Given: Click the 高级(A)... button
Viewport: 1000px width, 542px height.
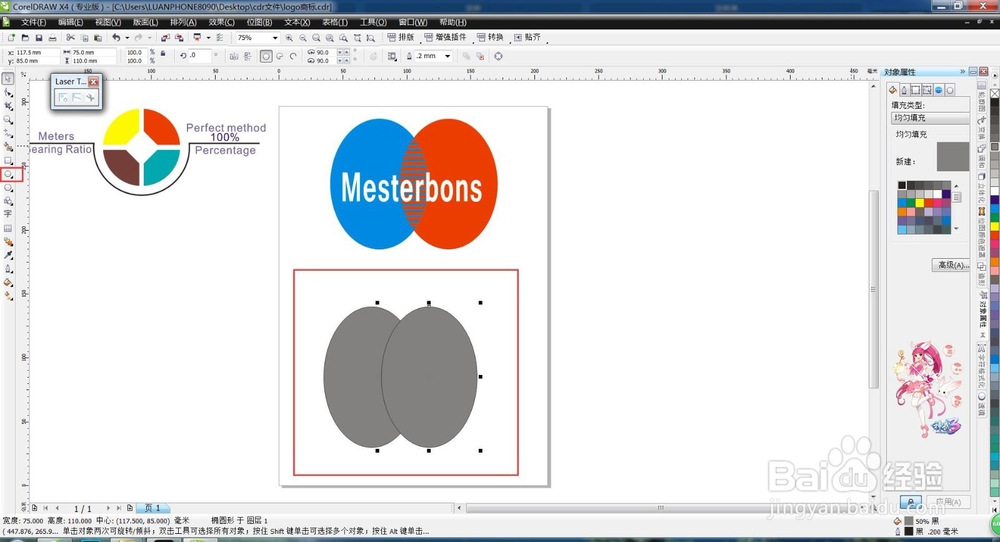Looking at the screenshot, I should click(951, 265).
